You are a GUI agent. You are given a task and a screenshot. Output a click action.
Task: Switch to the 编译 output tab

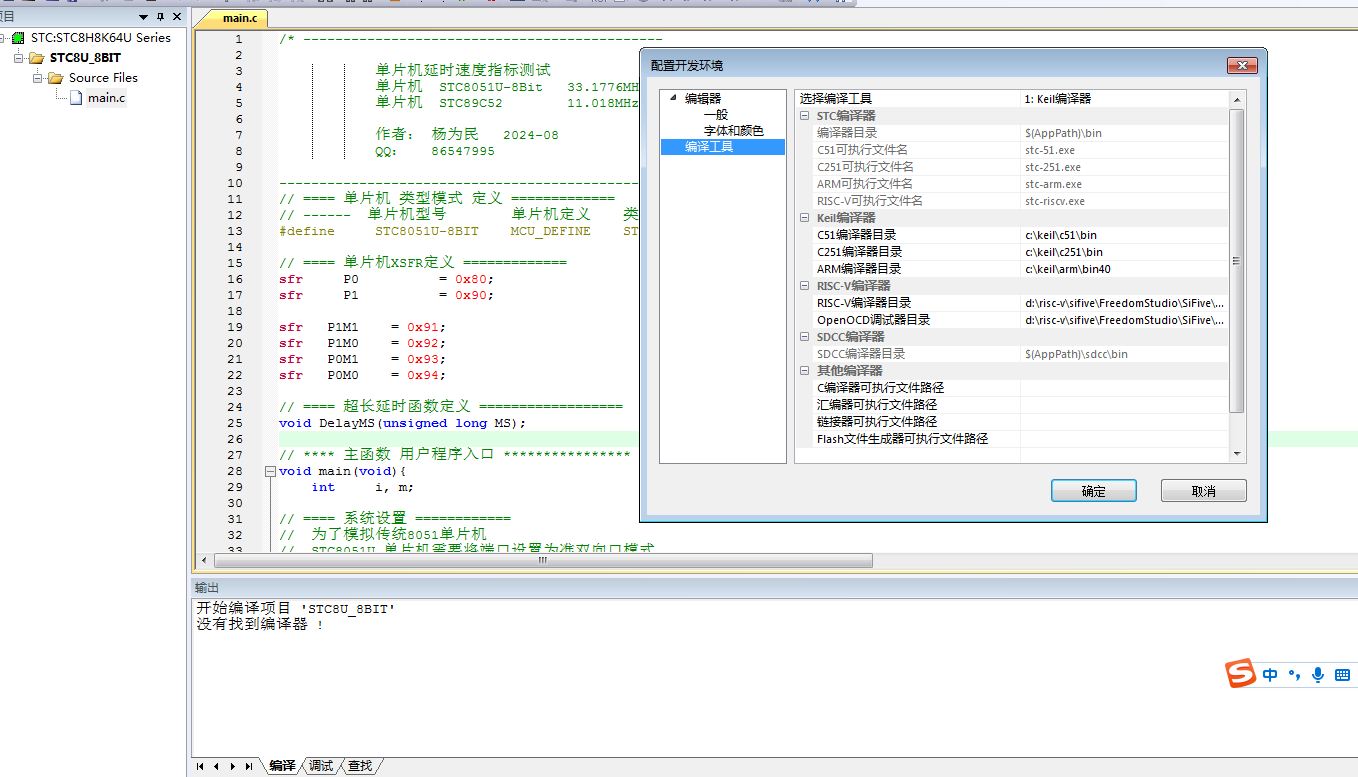click(282, 766)
